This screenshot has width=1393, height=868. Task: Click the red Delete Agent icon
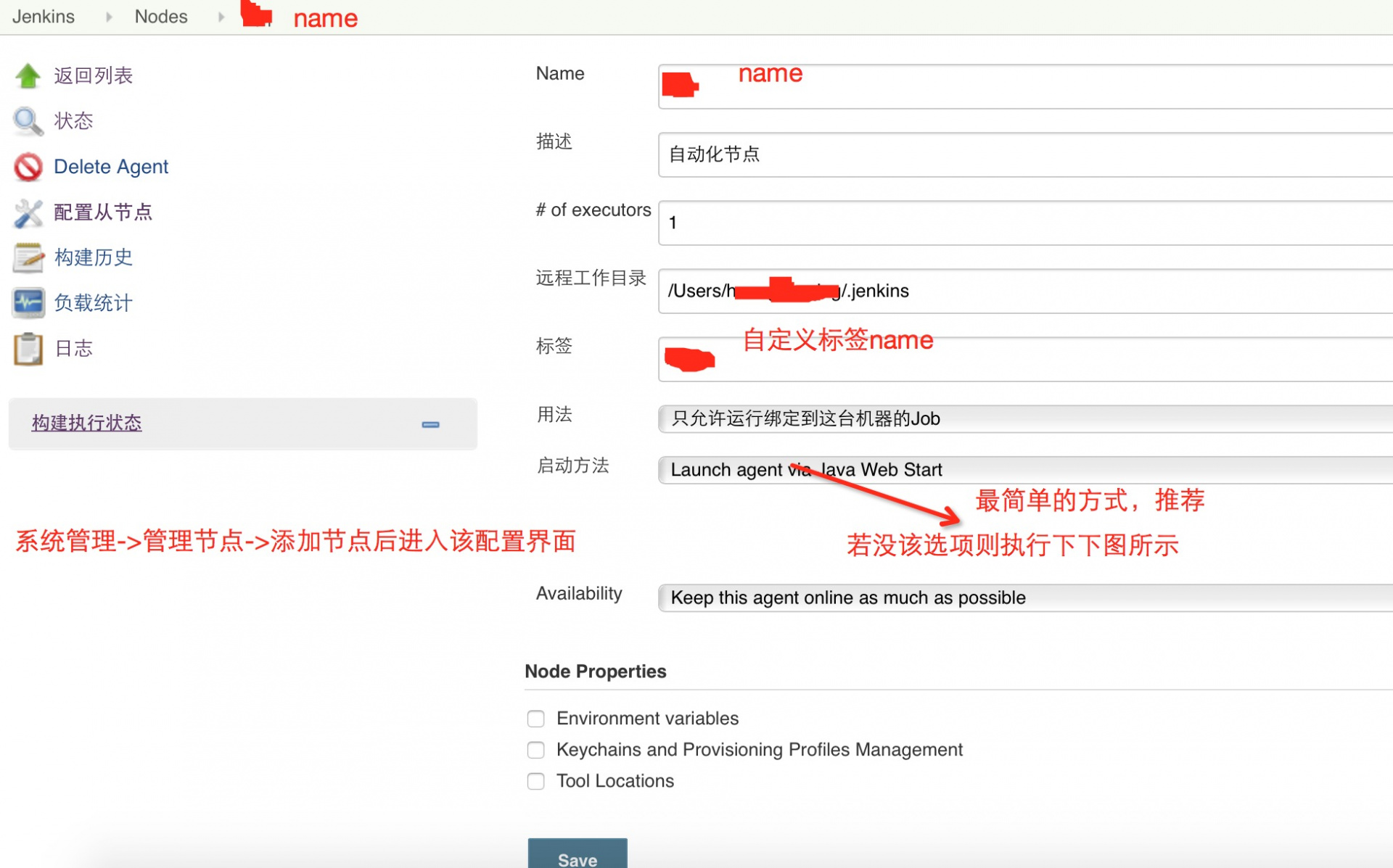click(28, 167)
